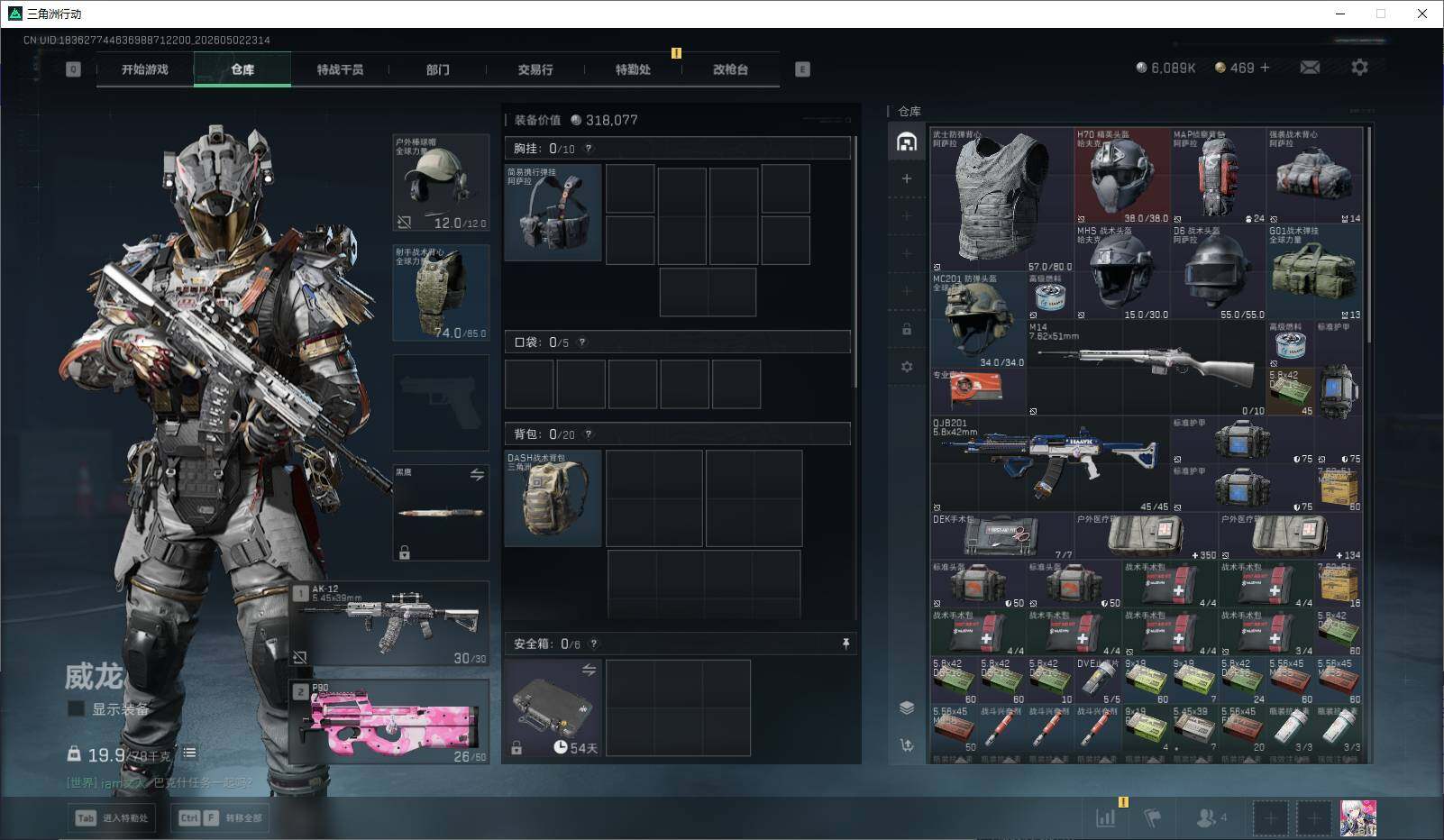
Task: Select the equipped 户外棒球帽 helmet slot
Action: pyautogui.click(x=442, y=183)
